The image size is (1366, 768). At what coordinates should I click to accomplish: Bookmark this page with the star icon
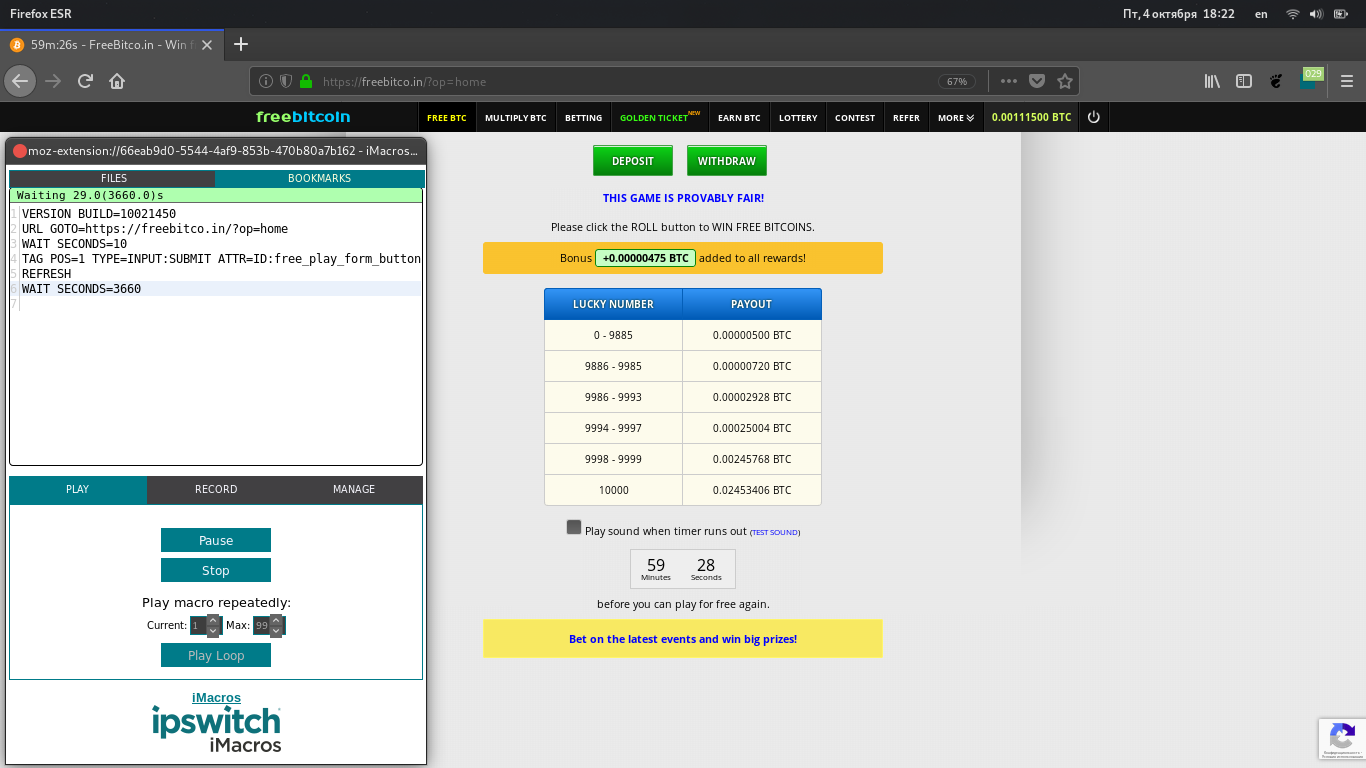(x=1065, y=81)
